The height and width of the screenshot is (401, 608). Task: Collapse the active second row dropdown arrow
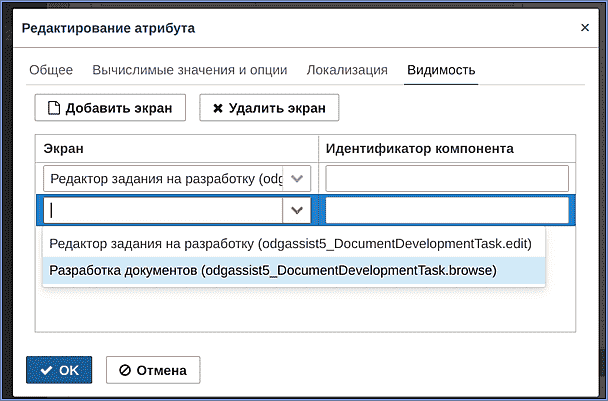(x=297, y=211)
